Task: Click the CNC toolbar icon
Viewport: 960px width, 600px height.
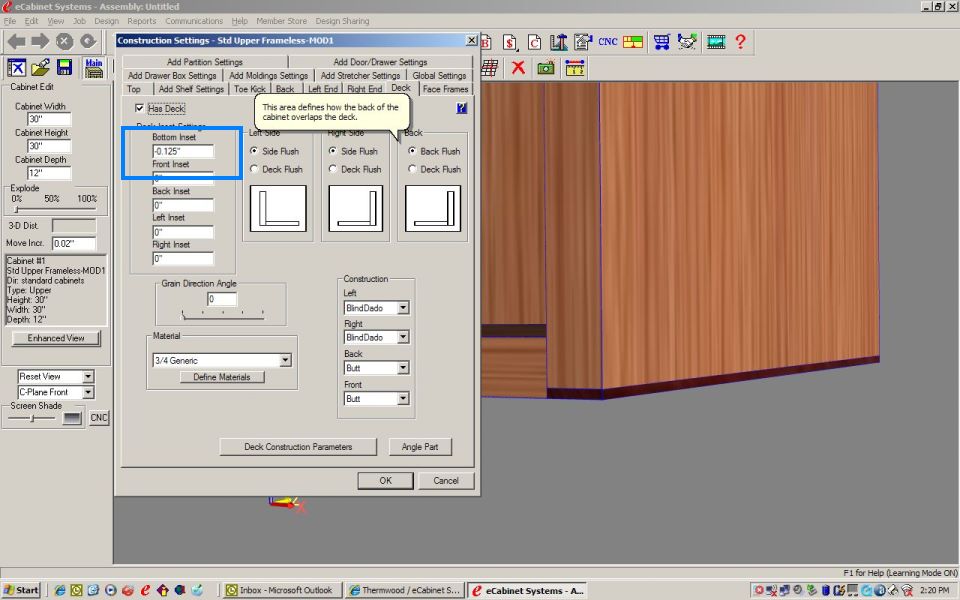Action: coord(607,42)
